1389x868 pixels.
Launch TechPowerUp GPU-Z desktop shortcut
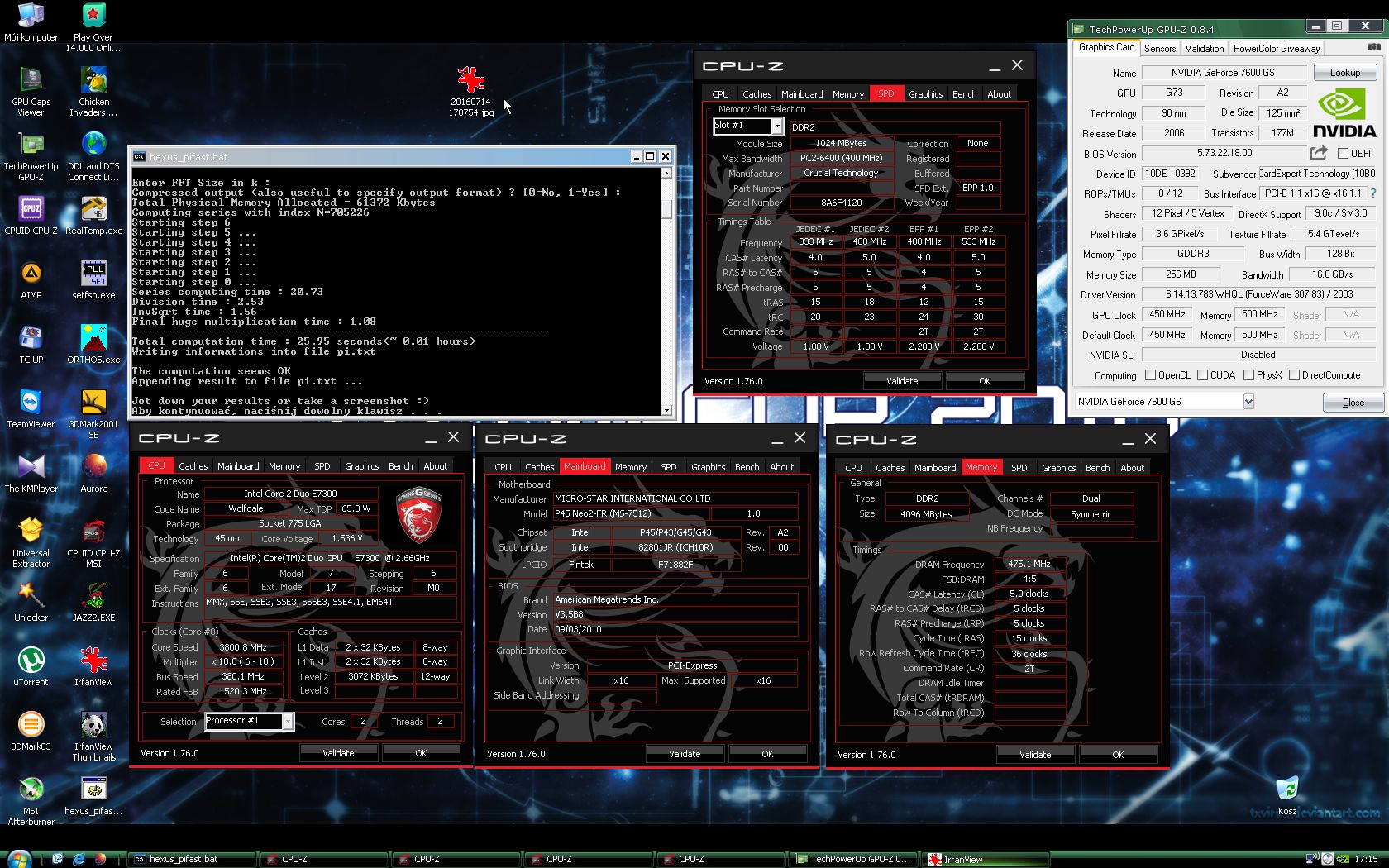[x=31, y=155]
